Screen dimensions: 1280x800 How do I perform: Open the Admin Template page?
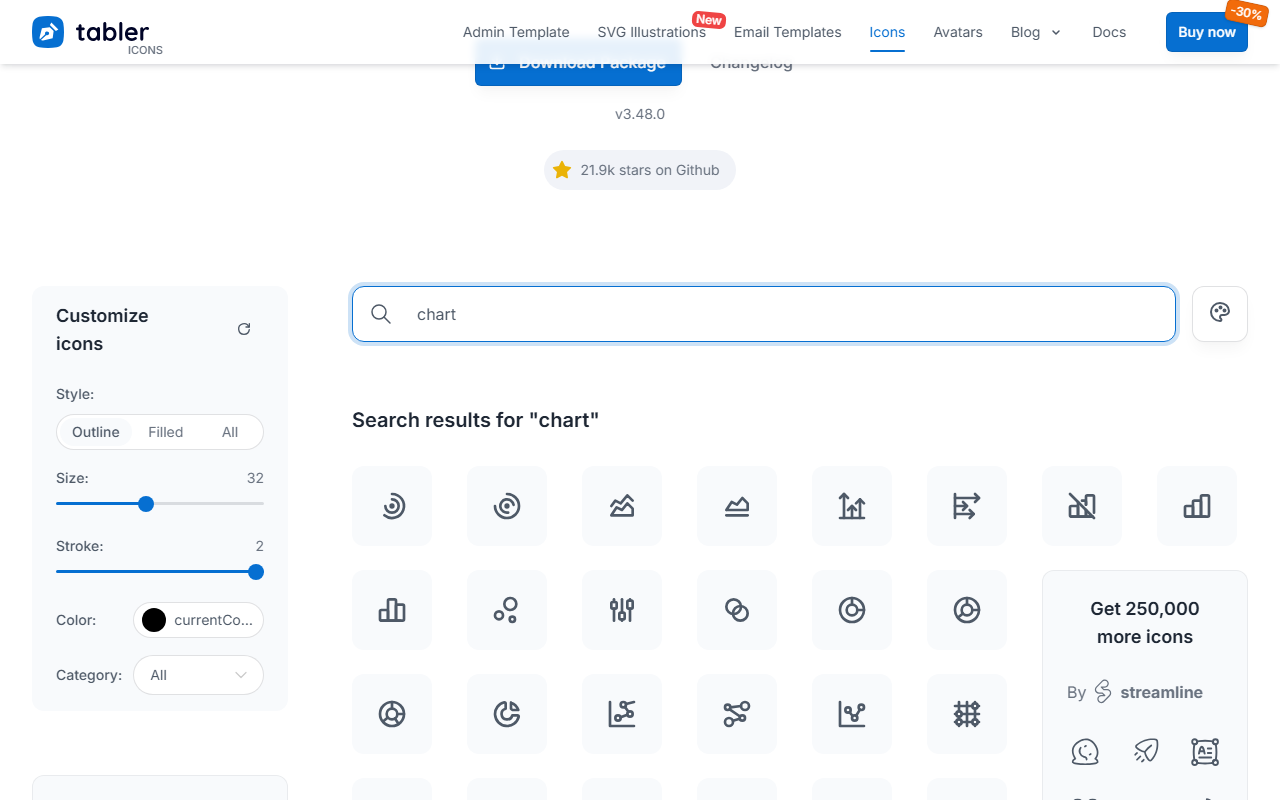point(516,32)
